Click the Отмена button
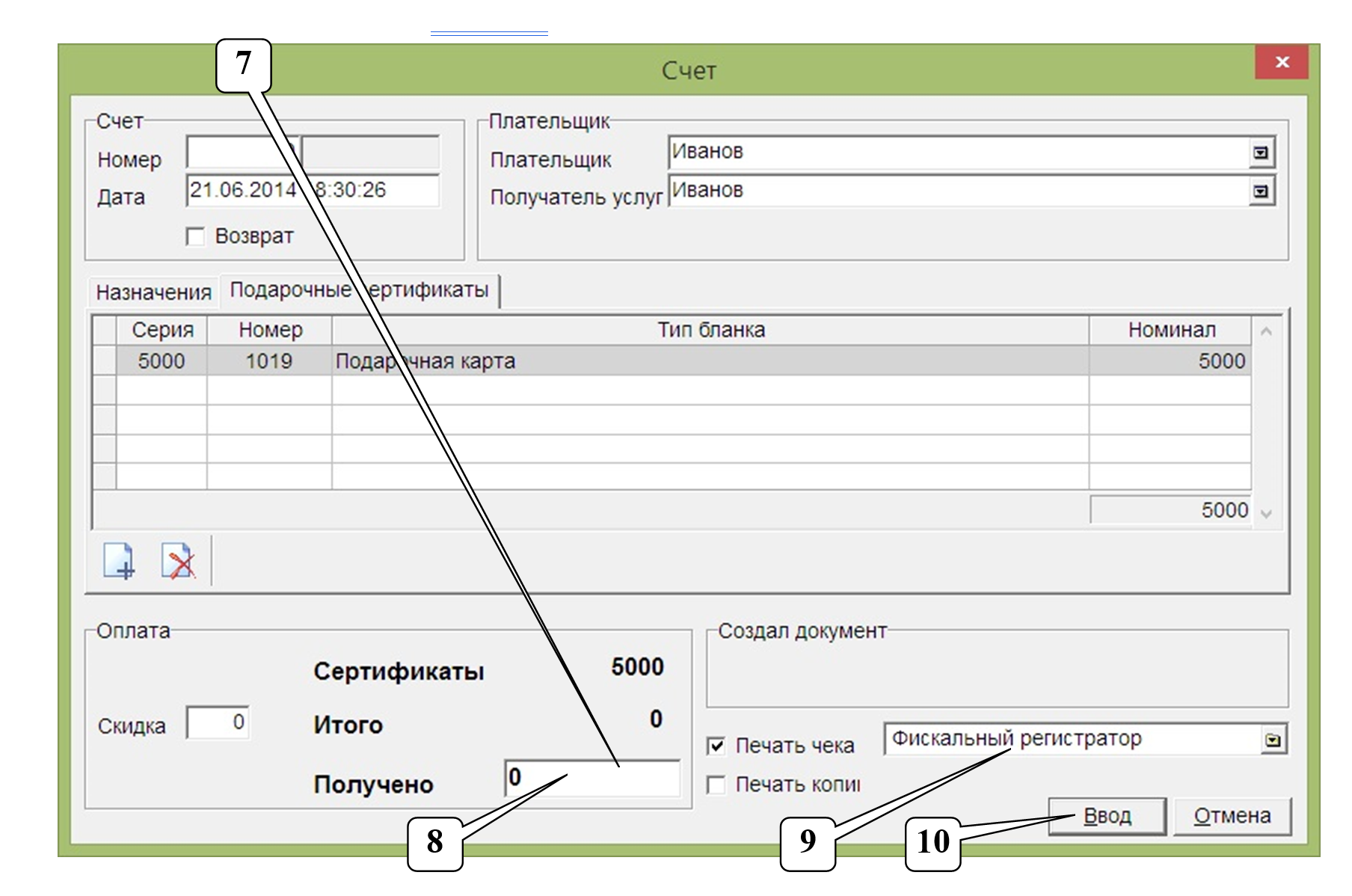The height and width of the screenshot is (896, 1352). [1232, 816]
